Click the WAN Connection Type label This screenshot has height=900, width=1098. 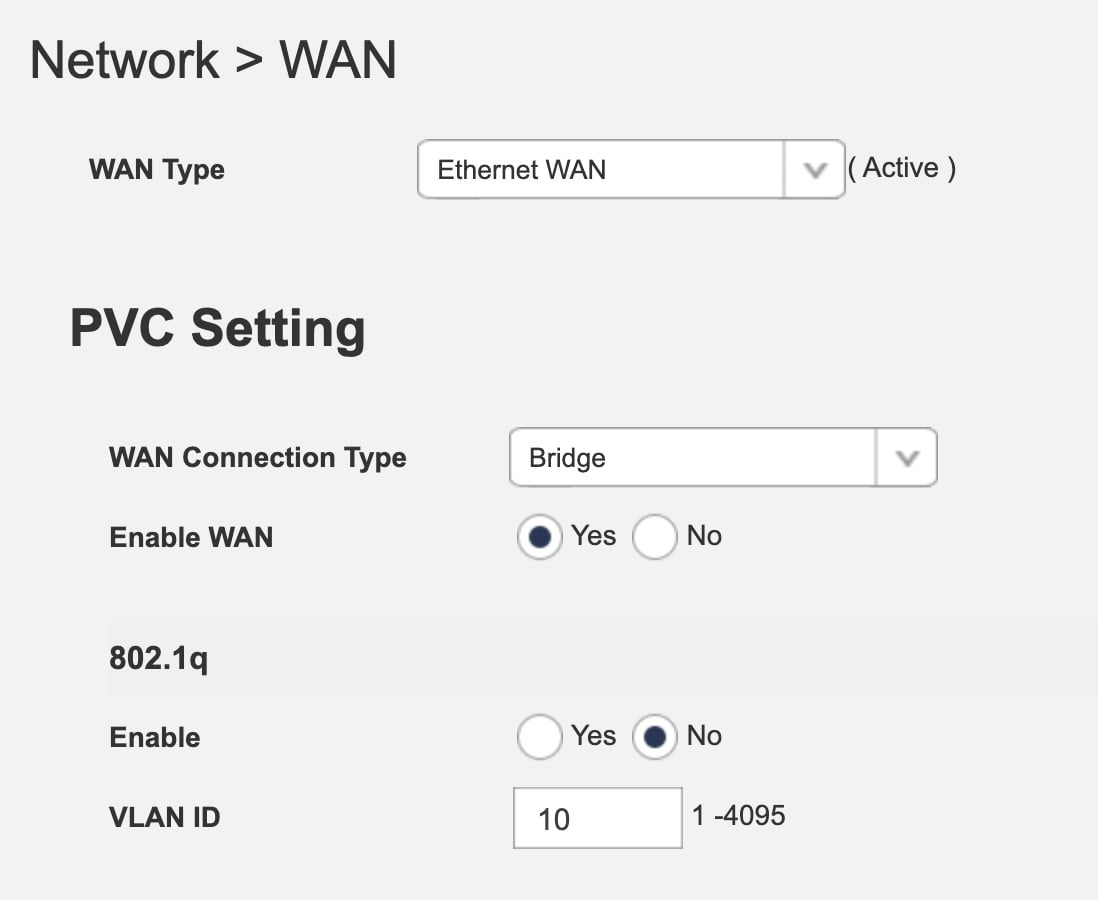pos(257,458)
